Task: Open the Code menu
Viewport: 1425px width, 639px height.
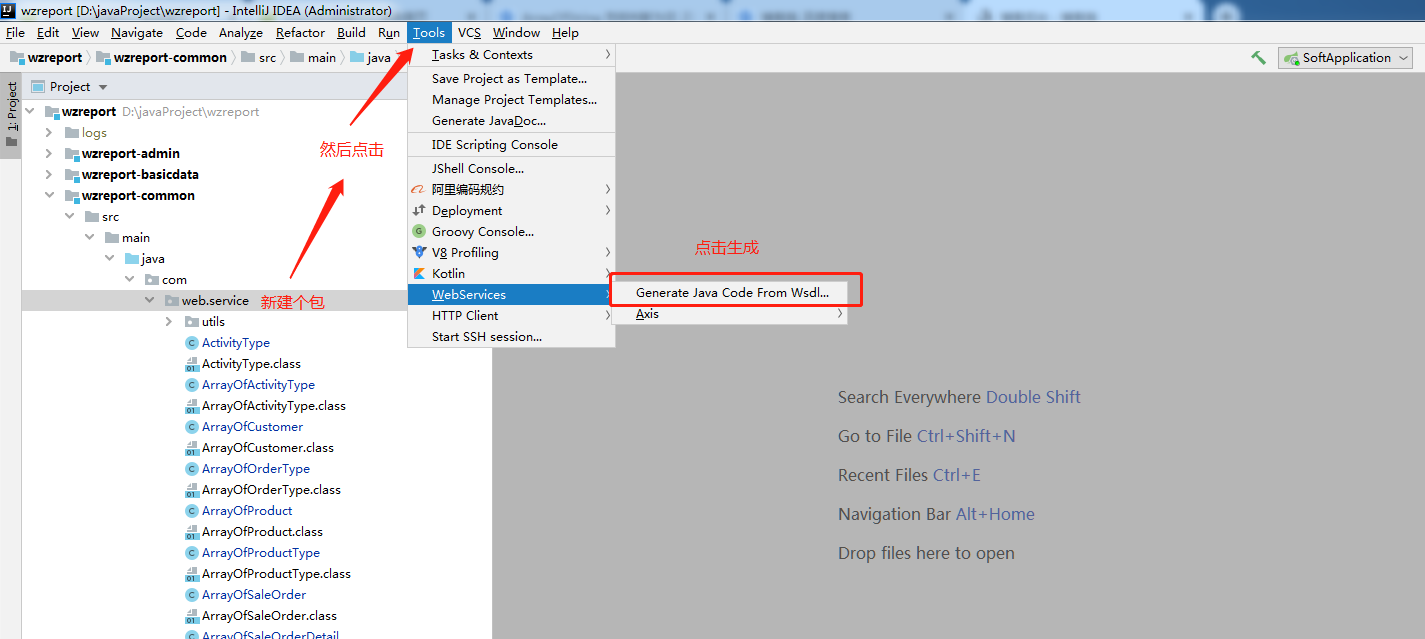Action: point(191,33)
